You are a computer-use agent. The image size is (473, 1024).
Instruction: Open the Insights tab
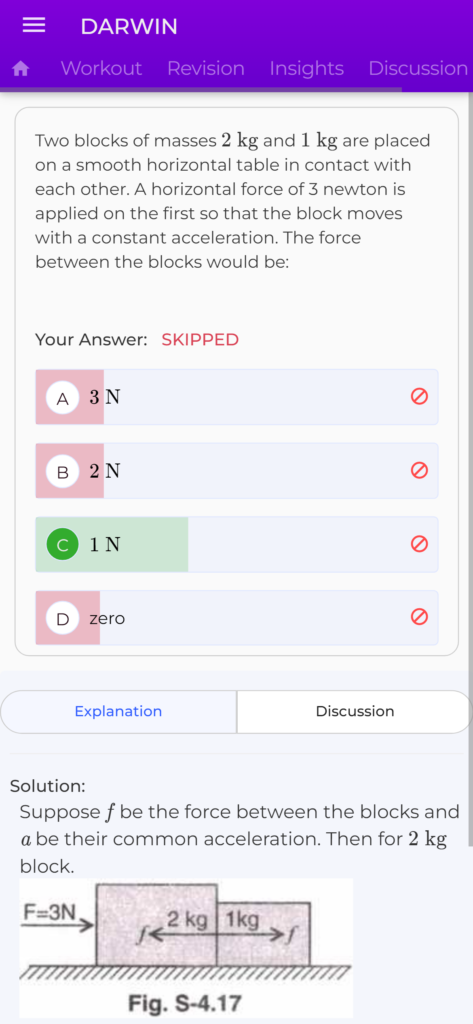point(306,69)
